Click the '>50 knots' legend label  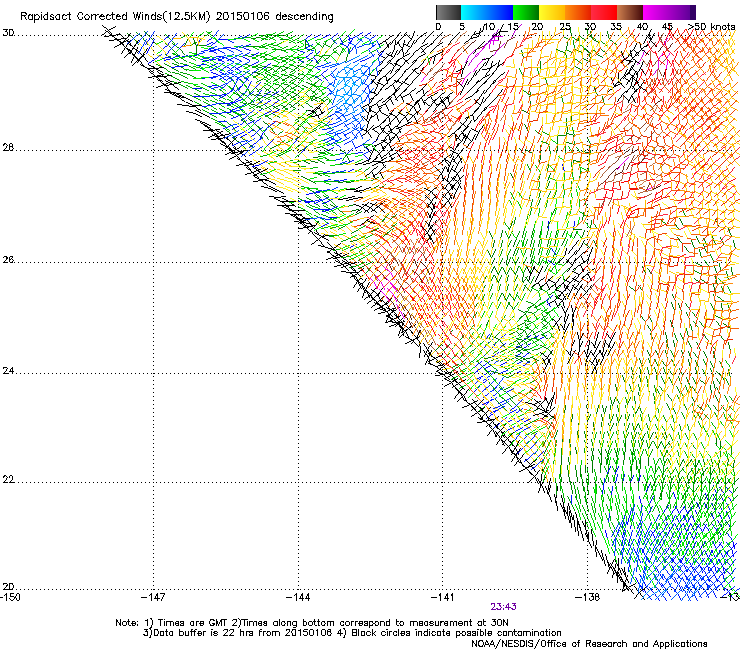coord(711,26)
